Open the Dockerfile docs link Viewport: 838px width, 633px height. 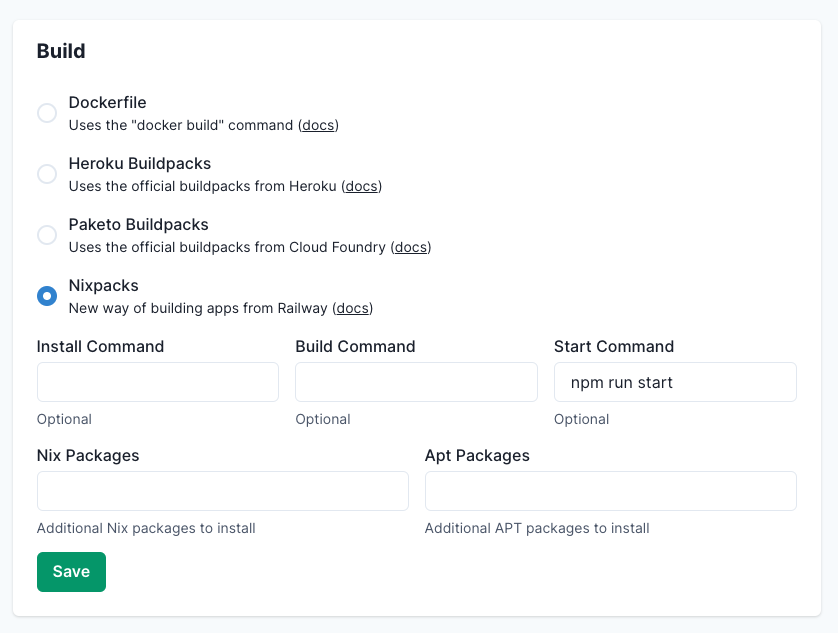[x=318, y=125]
